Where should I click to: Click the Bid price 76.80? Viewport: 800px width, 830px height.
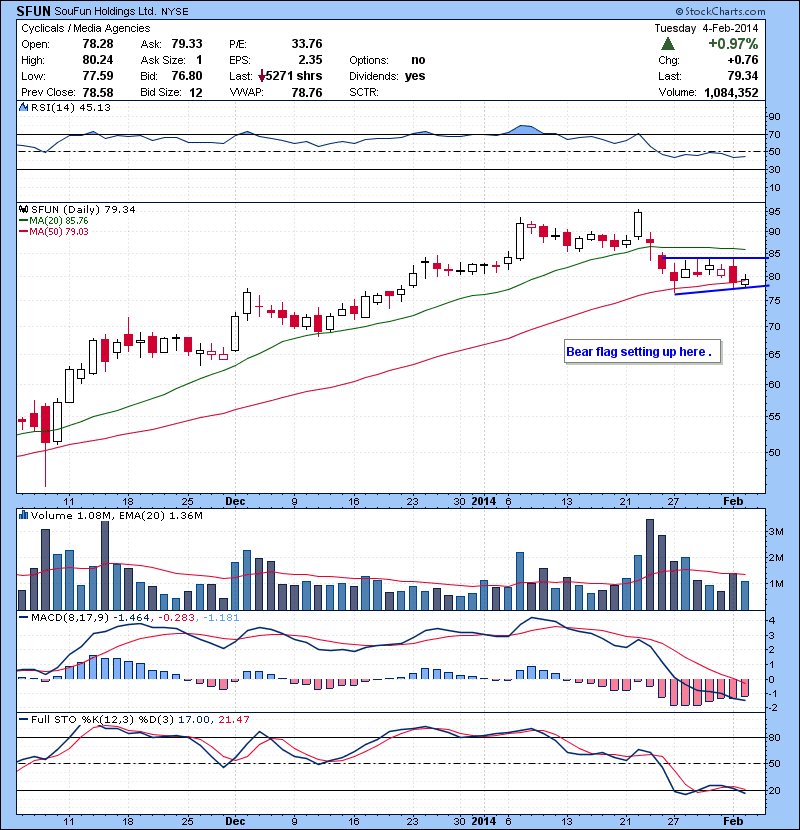click(x=187, y=76)
